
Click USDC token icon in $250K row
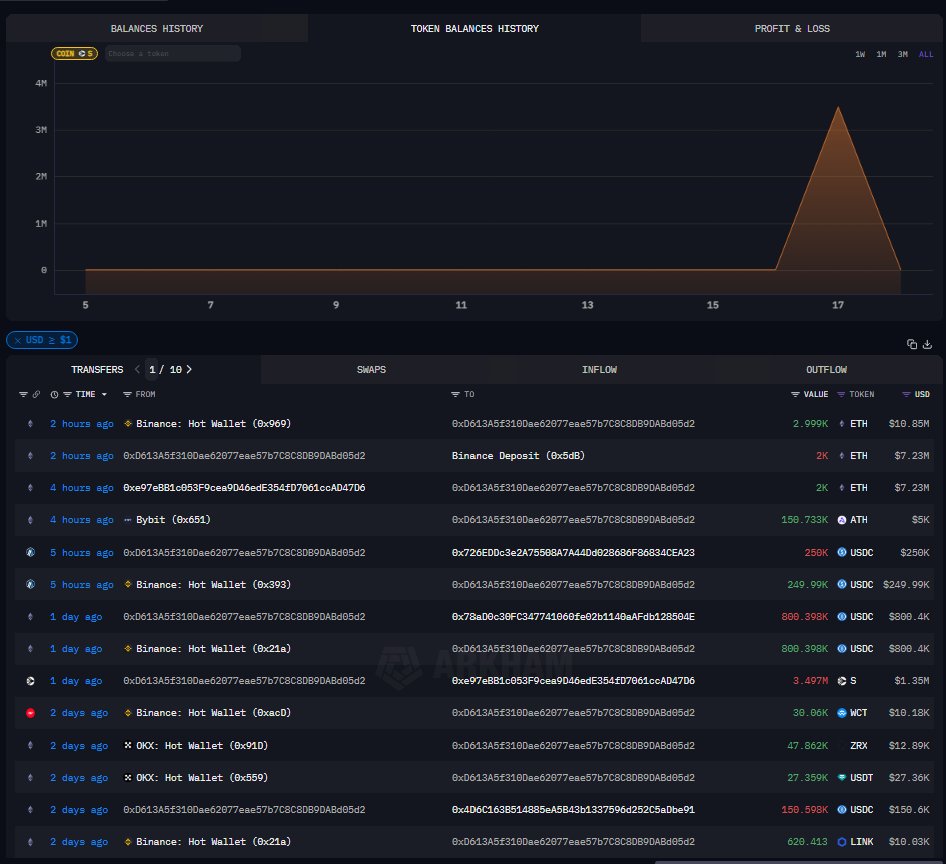(842, 552)
